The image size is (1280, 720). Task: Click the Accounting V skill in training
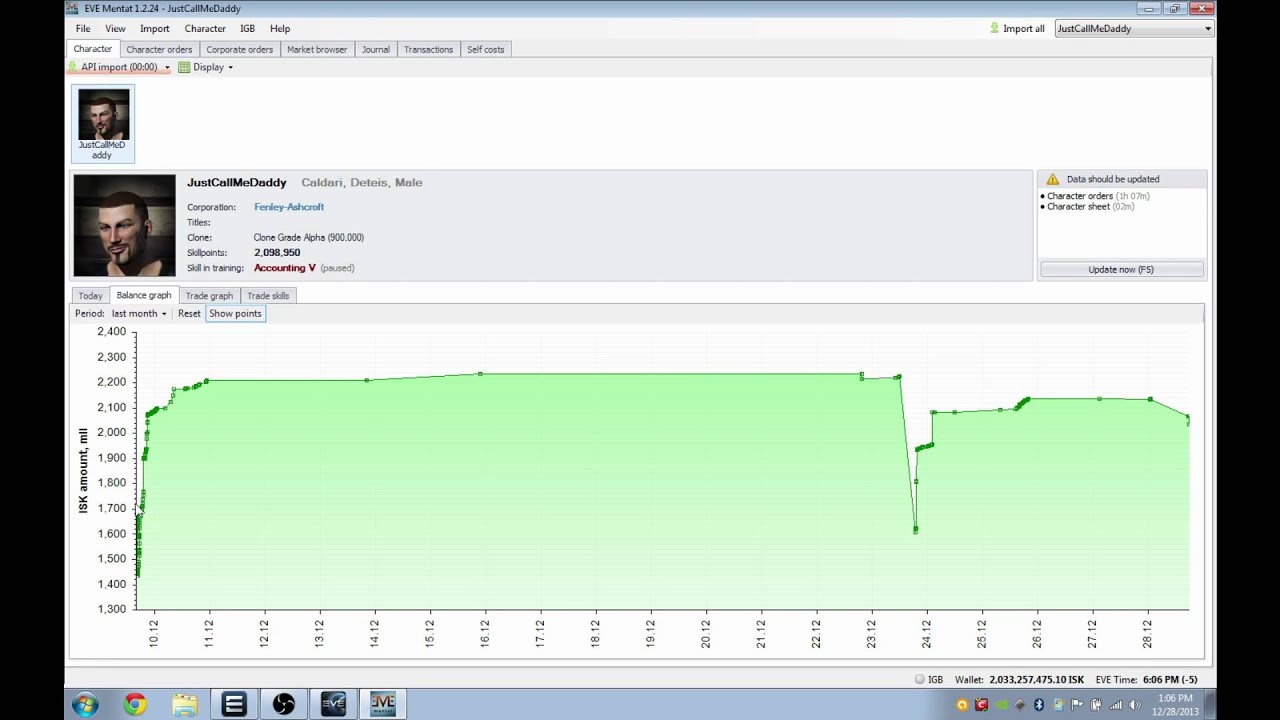tap(285, 268)
